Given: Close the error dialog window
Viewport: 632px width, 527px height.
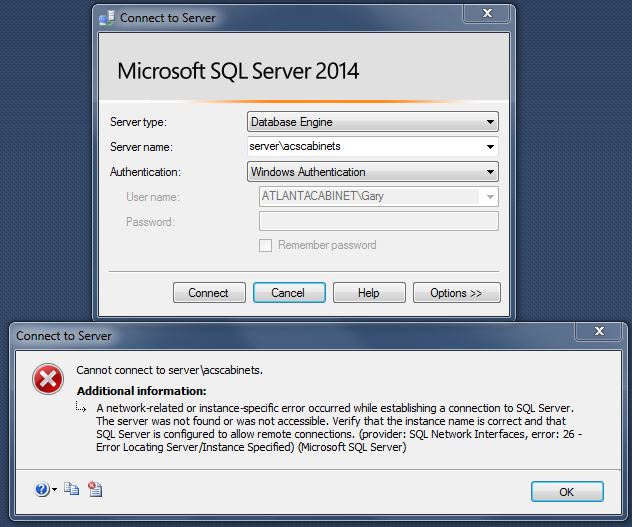Looking at the screenshot, I should 599,331.
